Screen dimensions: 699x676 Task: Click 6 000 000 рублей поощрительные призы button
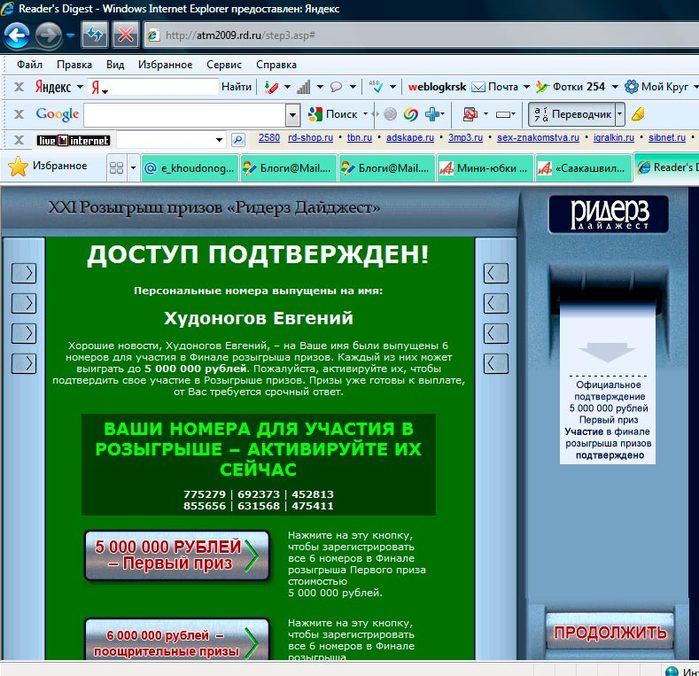[177, 640]
